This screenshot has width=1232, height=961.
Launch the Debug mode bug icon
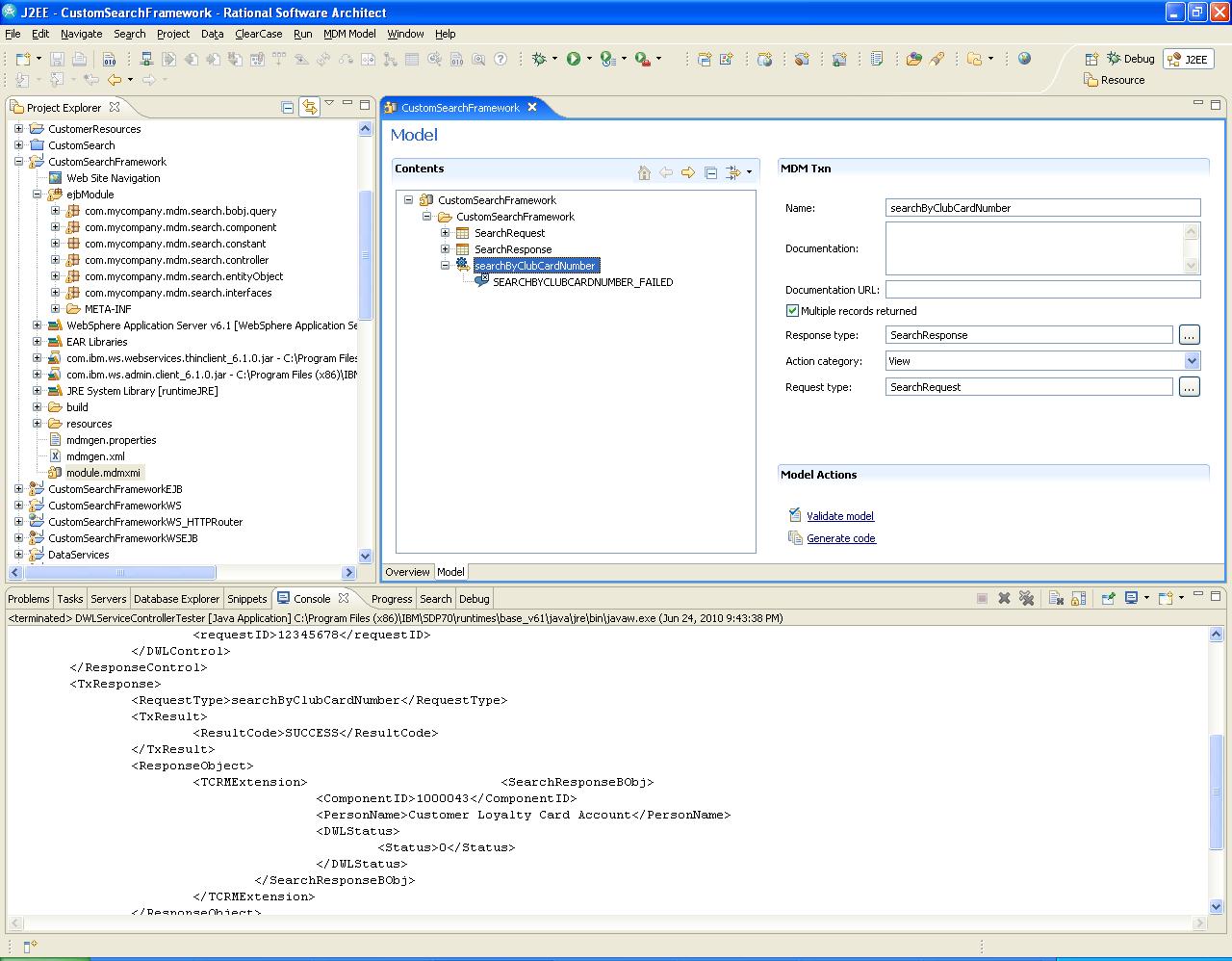(539, 58)
